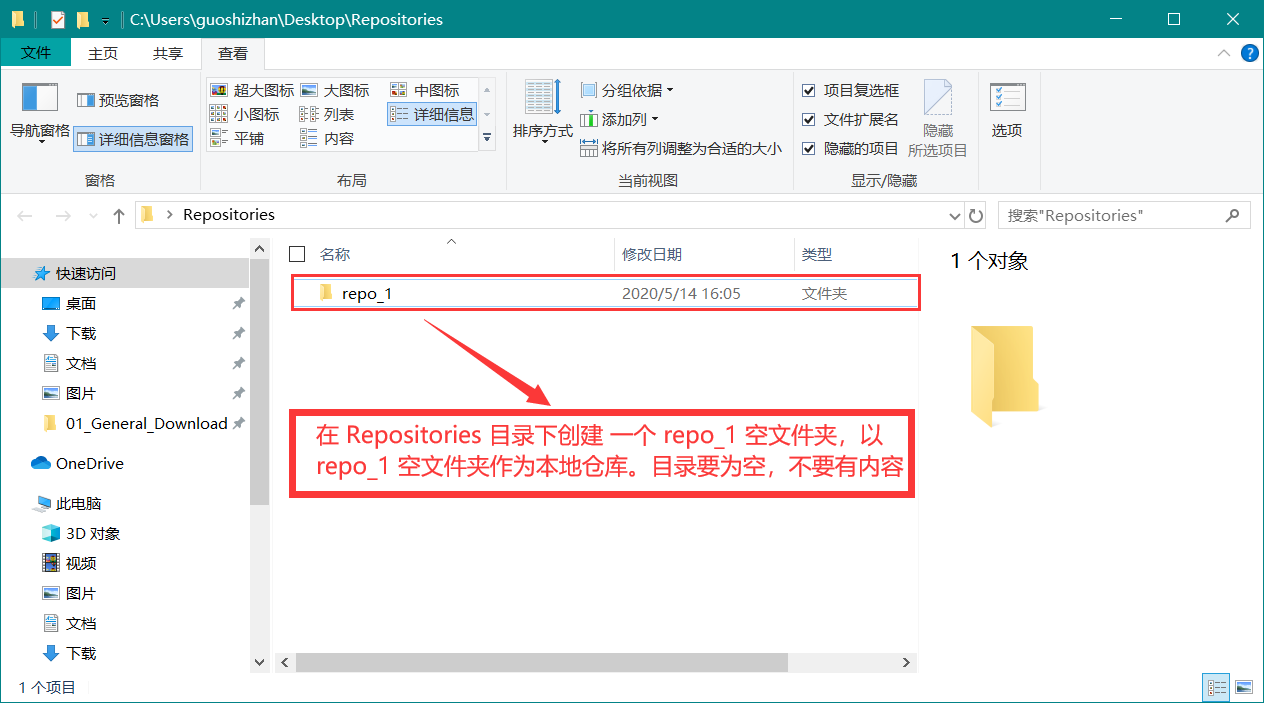Viewport: 1264px width, 703px height.
Task: Expand the Group by (分组依据) dropdown
Action: (627, 90)
